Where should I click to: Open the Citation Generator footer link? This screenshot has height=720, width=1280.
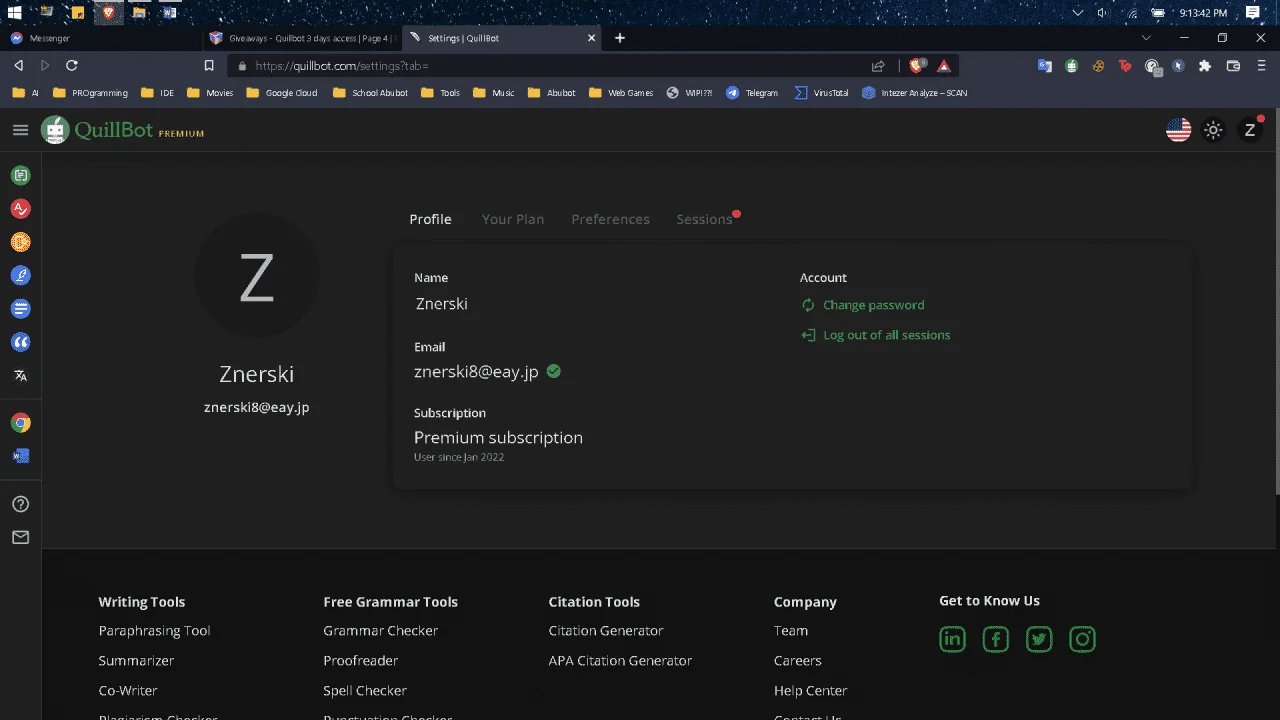pos(606,631)
